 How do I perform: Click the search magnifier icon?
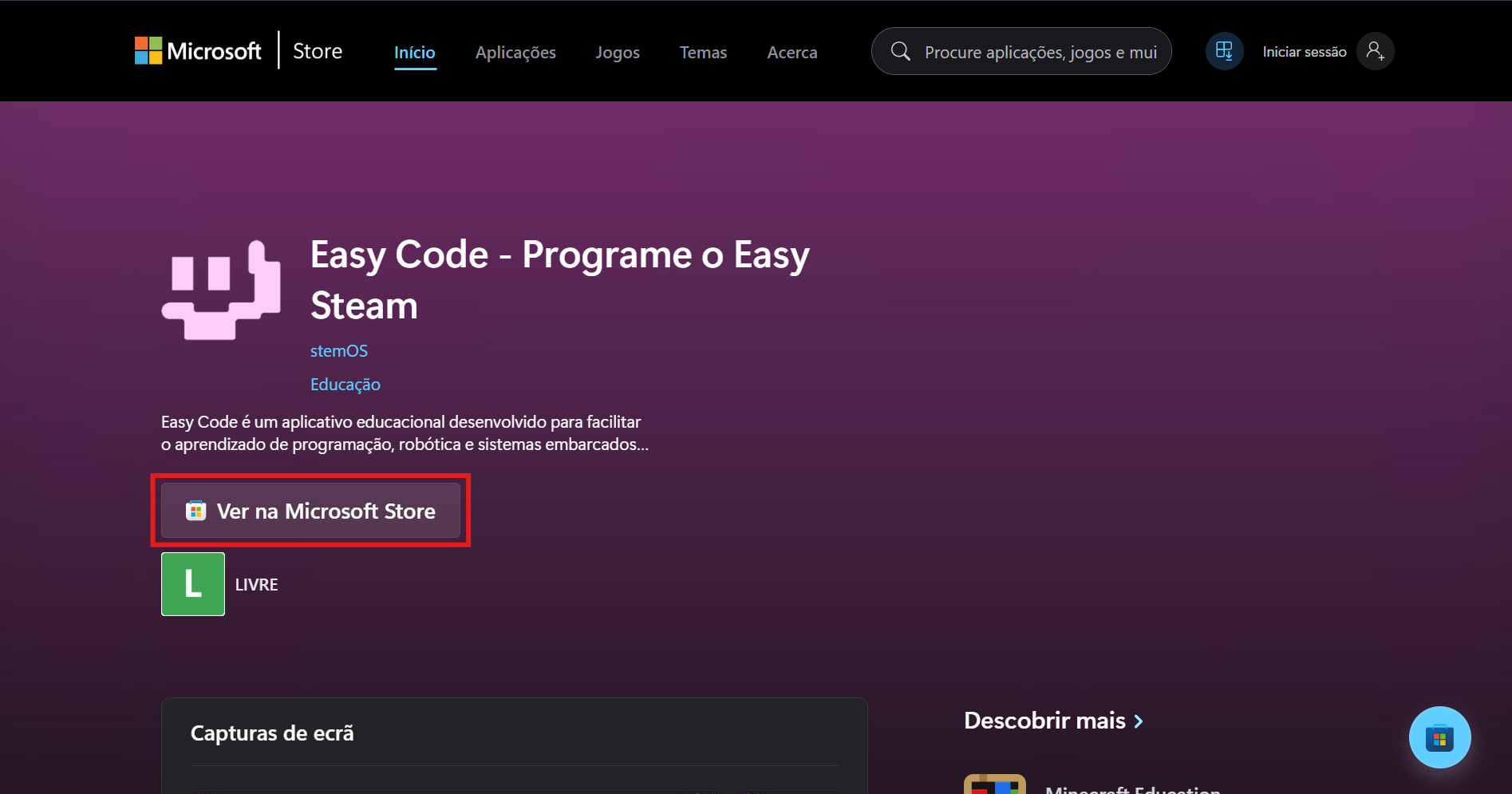pyautogui.click(x=900, y=51)
